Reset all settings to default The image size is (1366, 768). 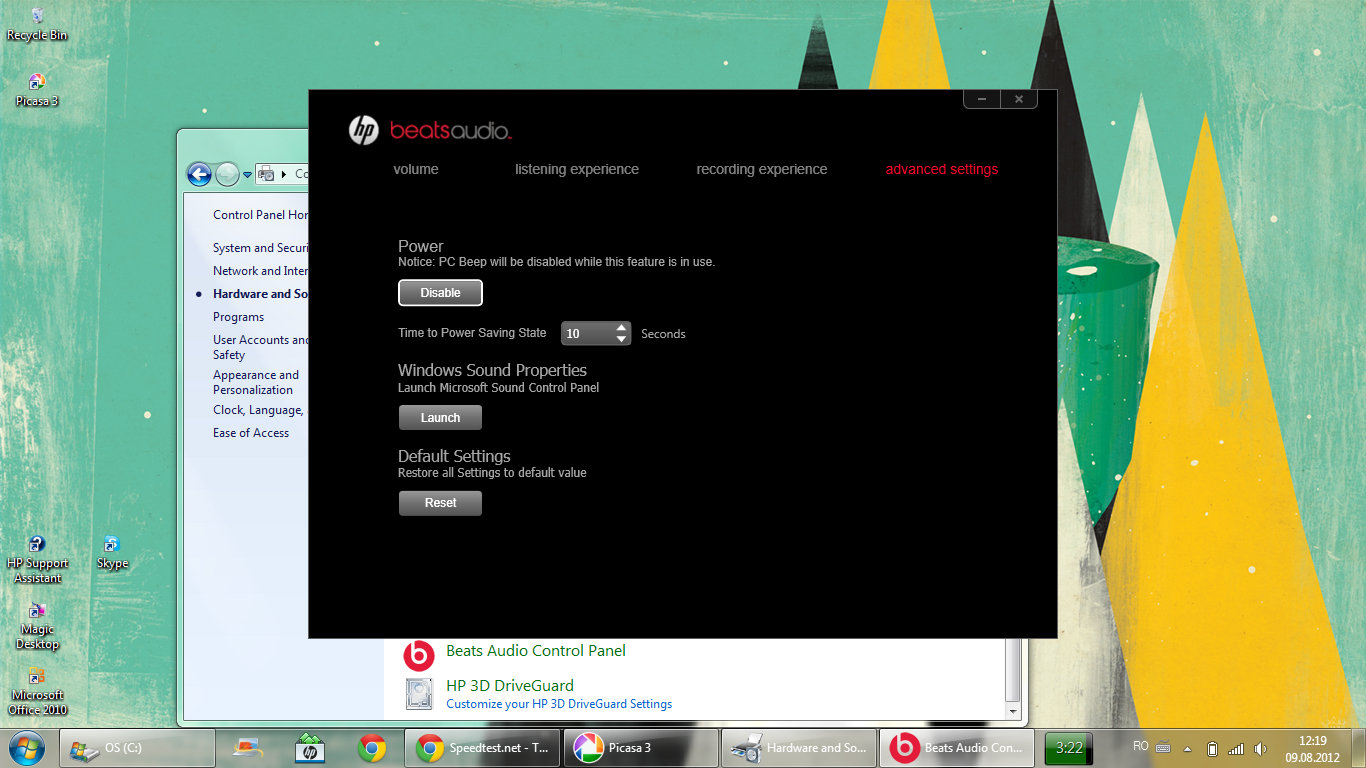[x=440, y=503]
